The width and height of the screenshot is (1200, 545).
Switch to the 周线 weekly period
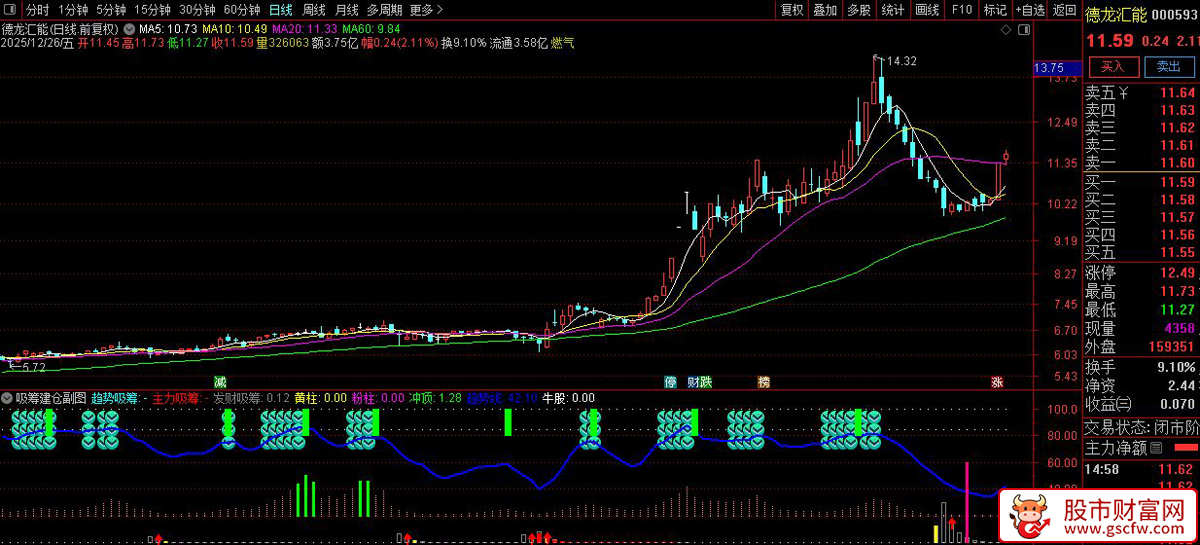314,10
